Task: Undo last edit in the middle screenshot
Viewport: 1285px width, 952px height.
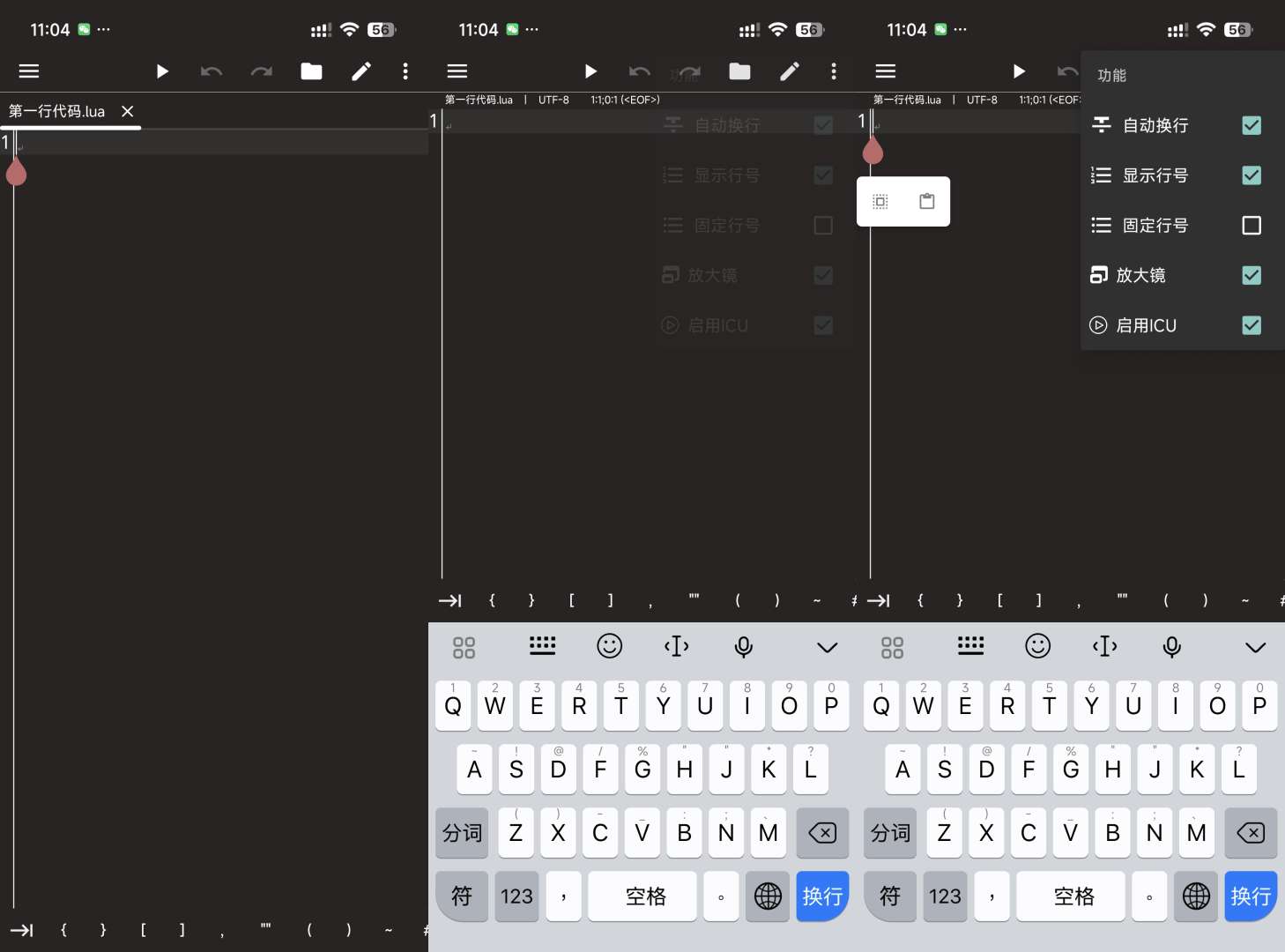Action: click(x=640, y=71)
